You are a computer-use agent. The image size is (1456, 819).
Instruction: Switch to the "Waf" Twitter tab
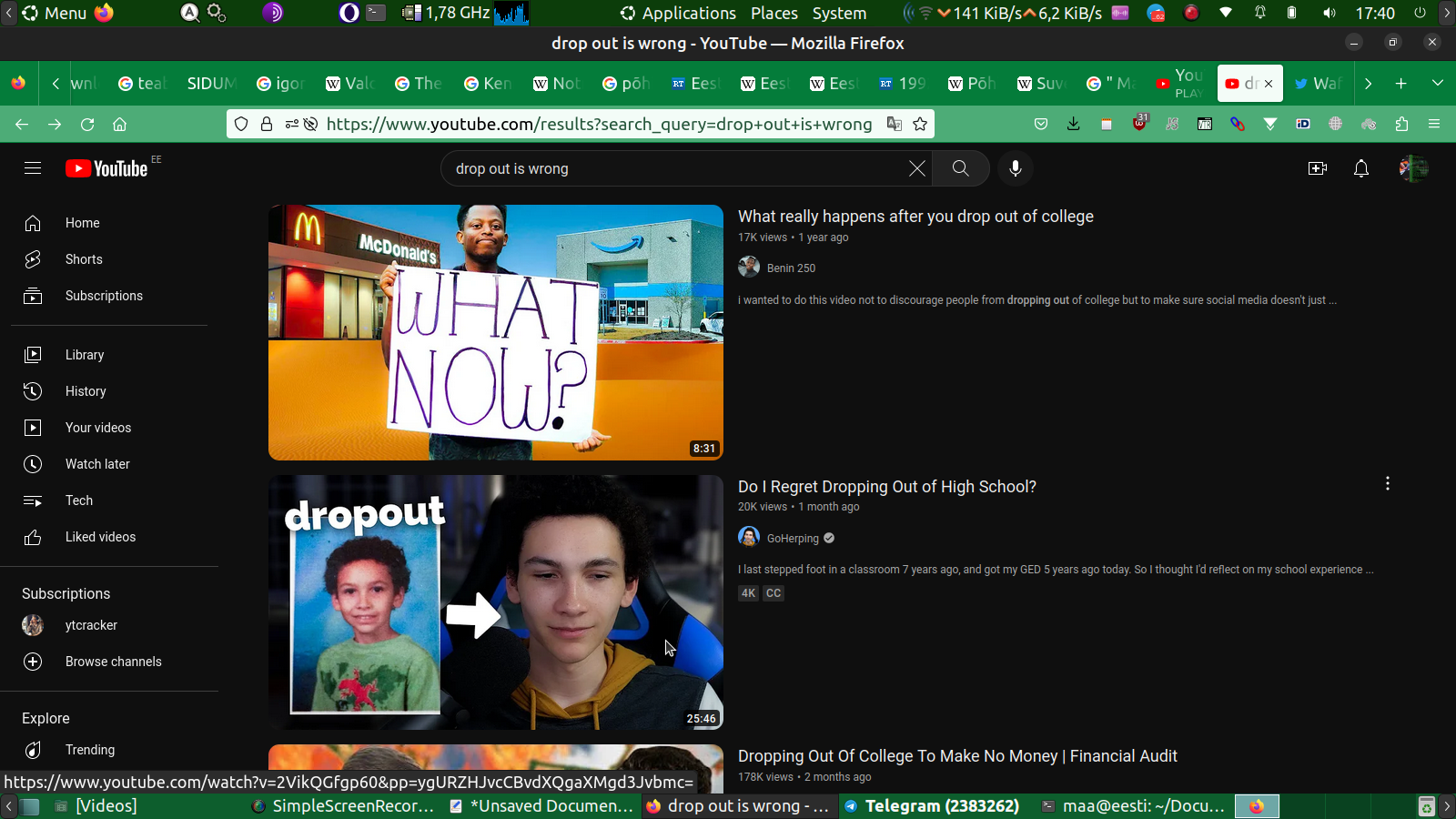point(1318,84)
